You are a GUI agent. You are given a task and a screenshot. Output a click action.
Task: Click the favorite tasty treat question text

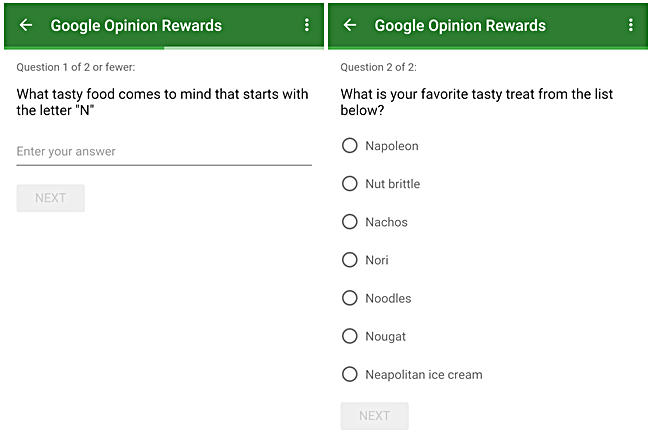[x=477, y=102]
